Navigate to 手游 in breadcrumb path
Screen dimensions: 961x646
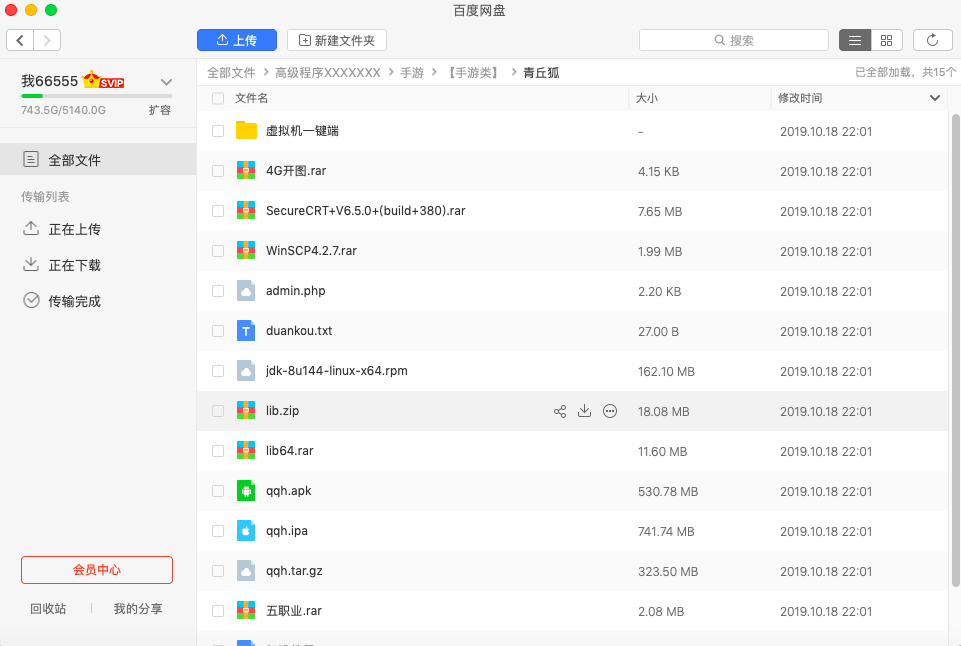412,73
